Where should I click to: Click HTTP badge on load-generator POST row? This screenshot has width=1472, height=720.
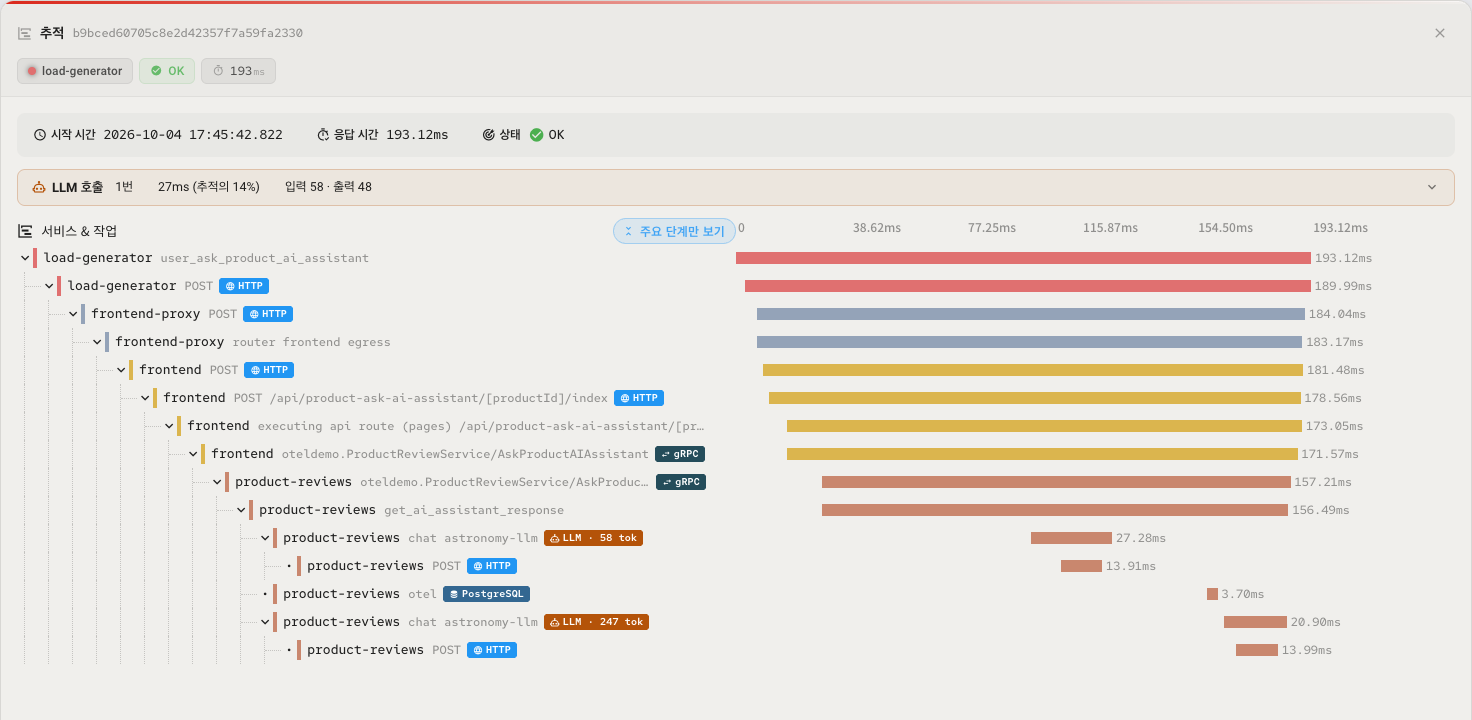point(244,286)
